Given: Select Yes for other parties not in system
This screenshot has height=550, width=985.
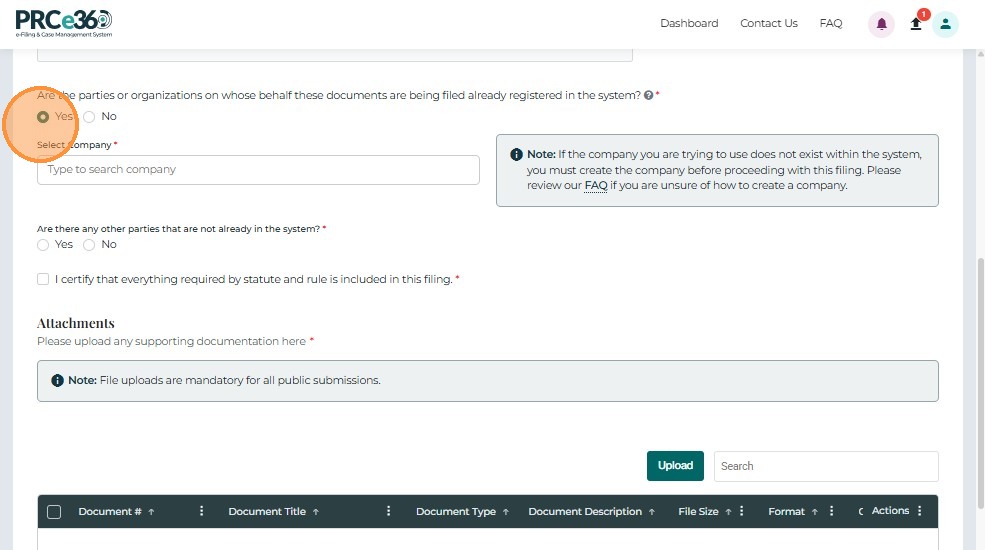Looking at the screenshot, I should pyautogui.click(x=43, y=245).
